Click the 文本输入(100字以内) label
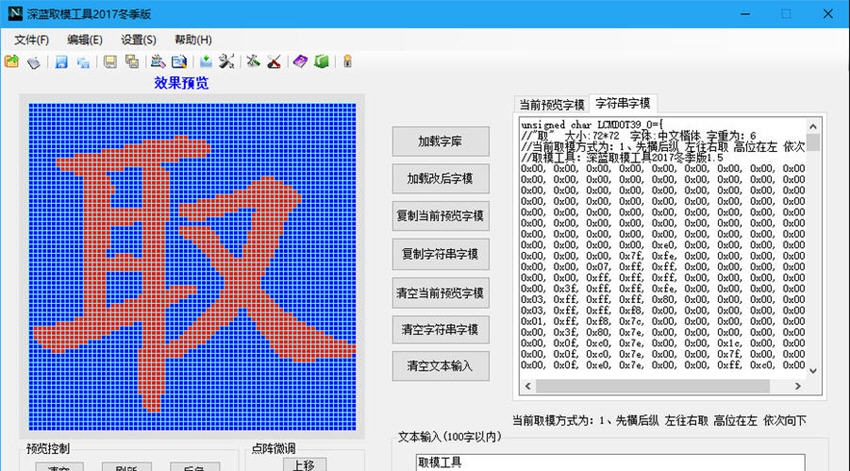This screenshot has width=850, height=471. click(449, 437)
